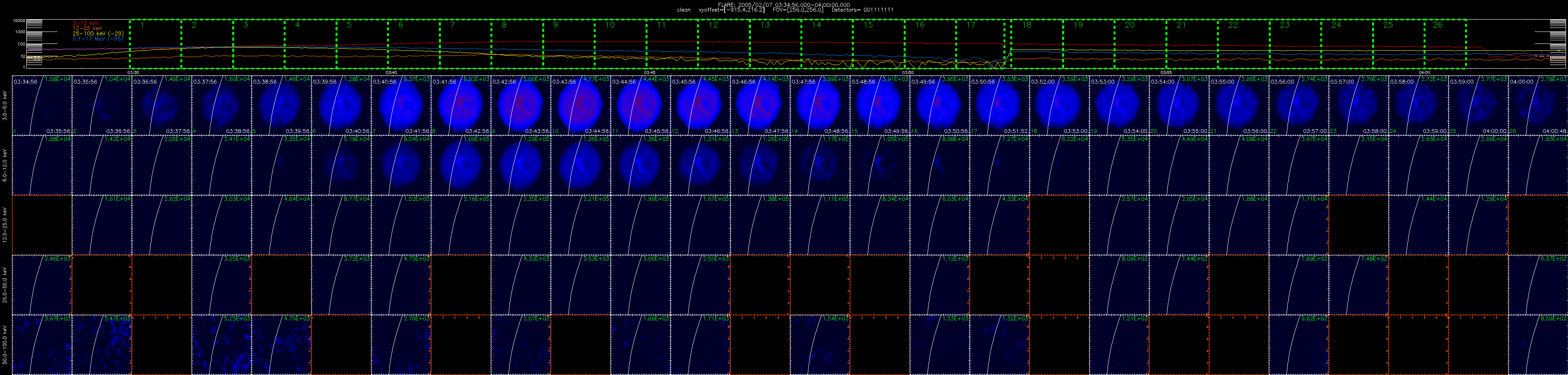
Task: Open the 6.0-12.0 keV image labeled 5.18E+04
Action: tap(341, 164)
